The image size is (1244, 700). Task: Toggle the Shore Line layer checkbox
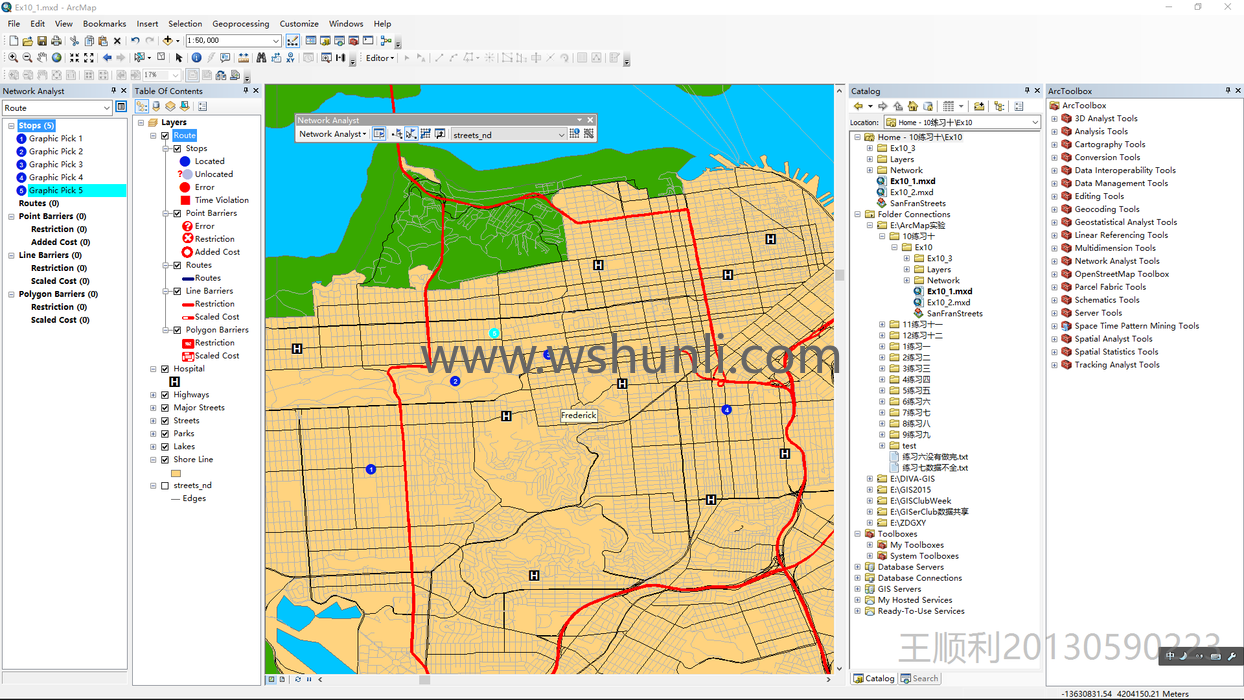165,460
